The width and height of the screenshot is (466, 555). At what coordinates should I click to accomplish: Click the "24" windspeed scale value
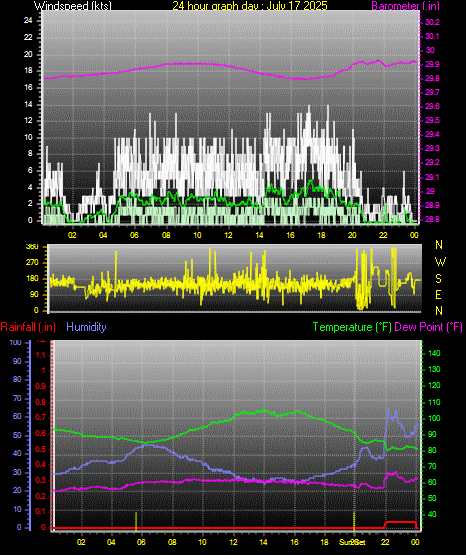point(28,21)
